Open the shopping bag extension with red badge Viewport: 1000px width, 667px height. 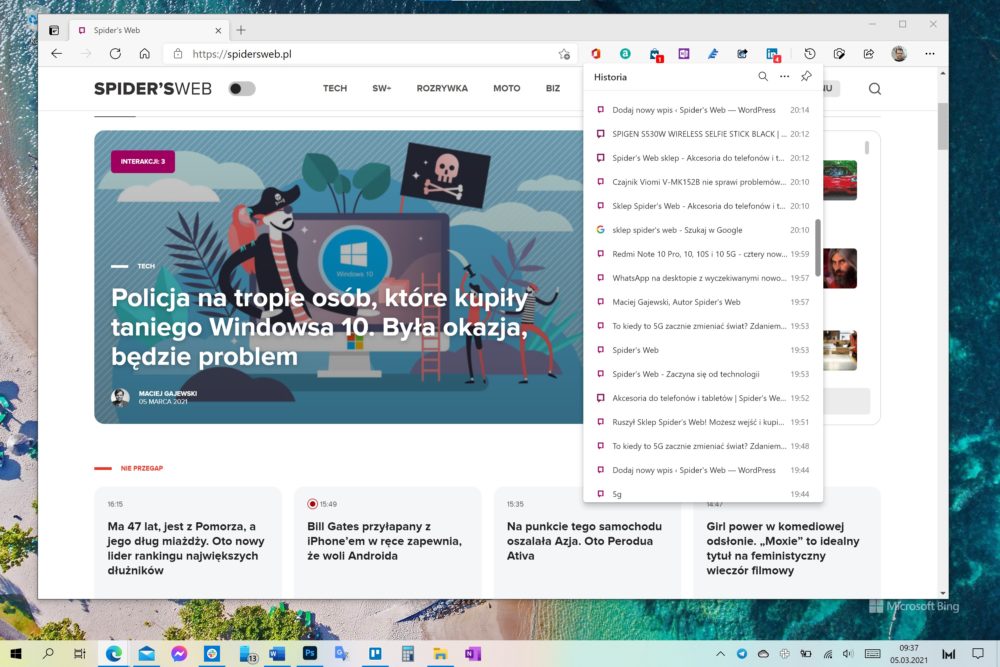click(655, 55)
